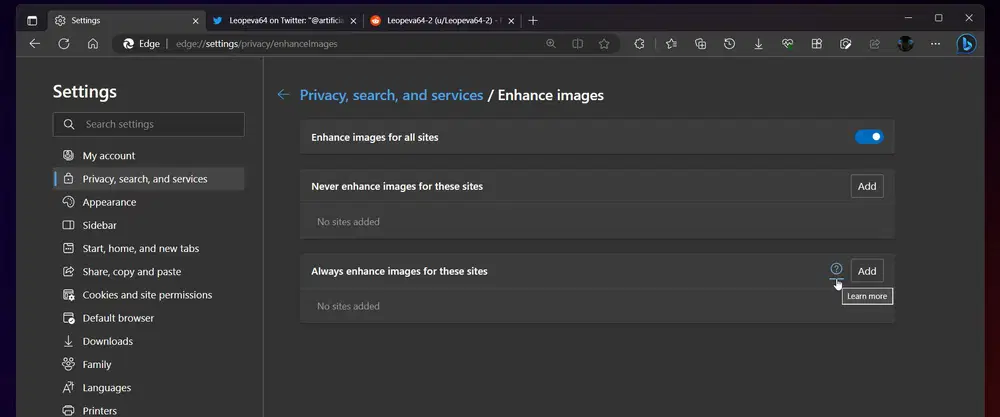Open the Collections toolbar icon
This screenshot has height=417, width=1000.
(700, 44)
